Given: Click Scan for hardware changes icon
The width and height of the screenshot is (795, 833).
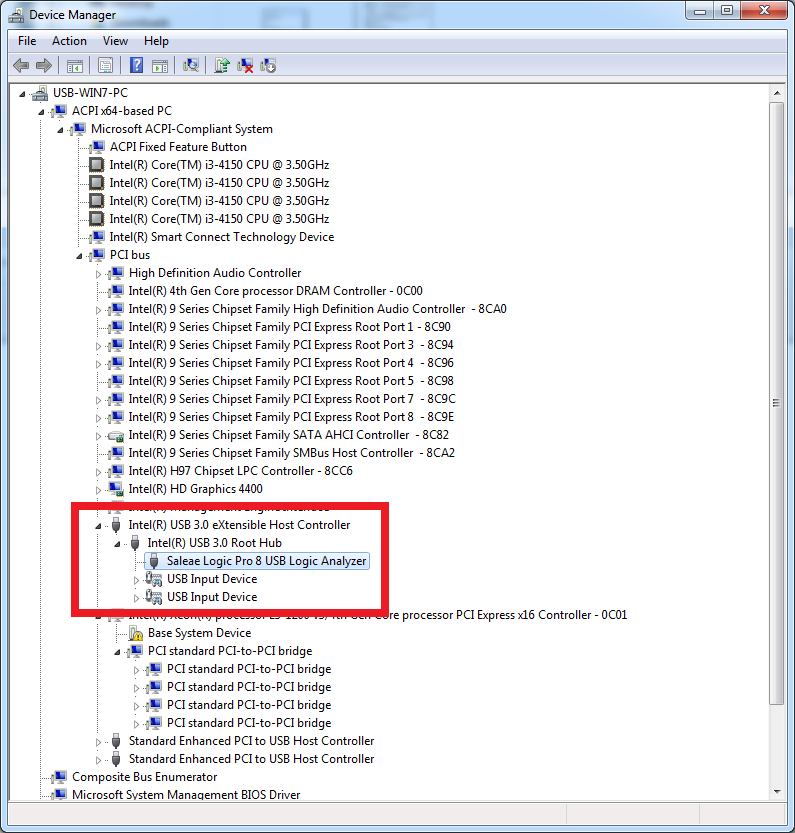Looking at the screenshot, I should click(x=191, y=65).
